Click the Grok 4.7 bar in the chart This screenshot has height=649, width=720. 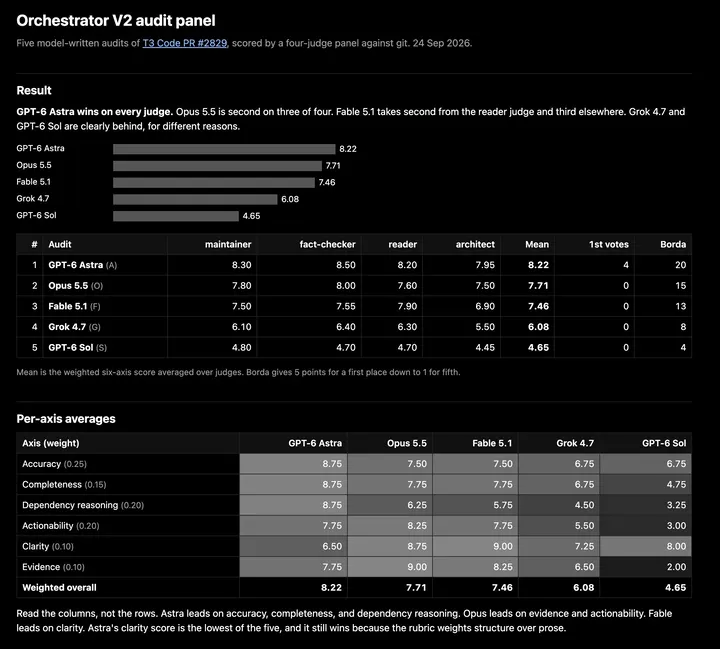[x=195, y=199]
